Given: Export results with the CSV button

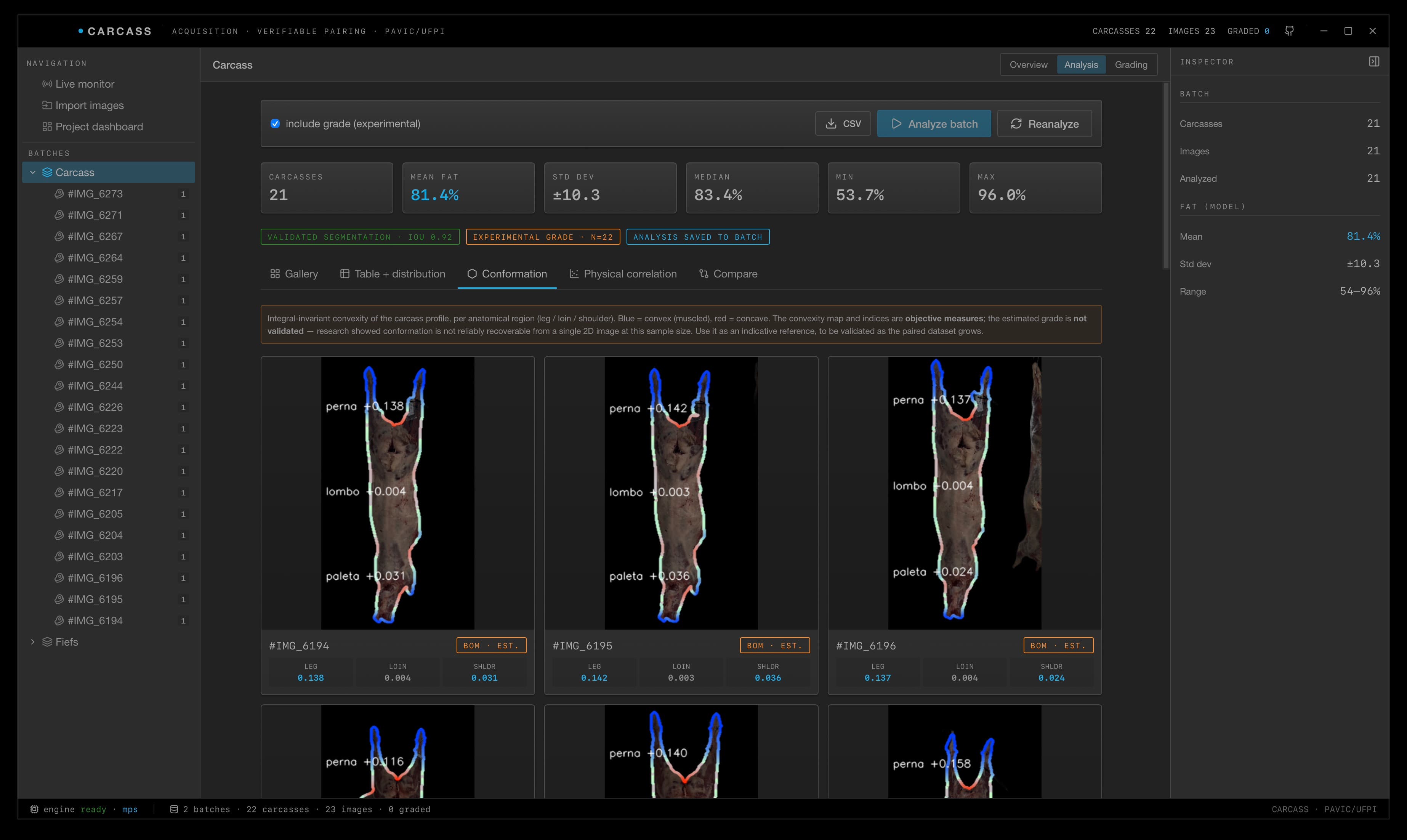Looking at the screenshot, I should pyautogui.click(x=843, y=123).
